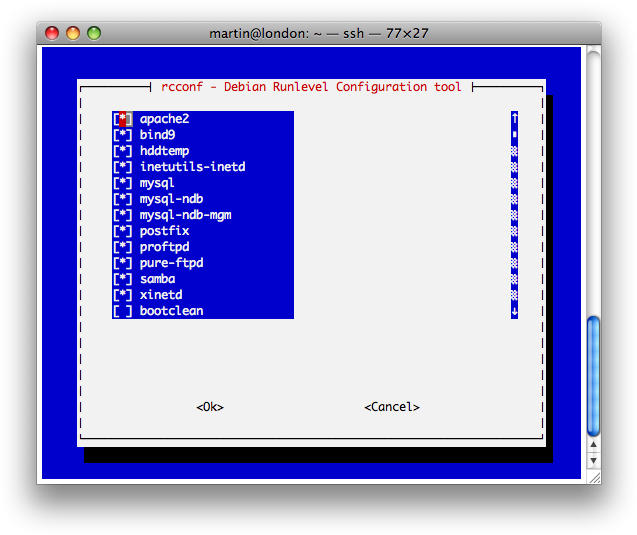Confirm with the <Ok> button
637x535 pixels.
(210, 407)
